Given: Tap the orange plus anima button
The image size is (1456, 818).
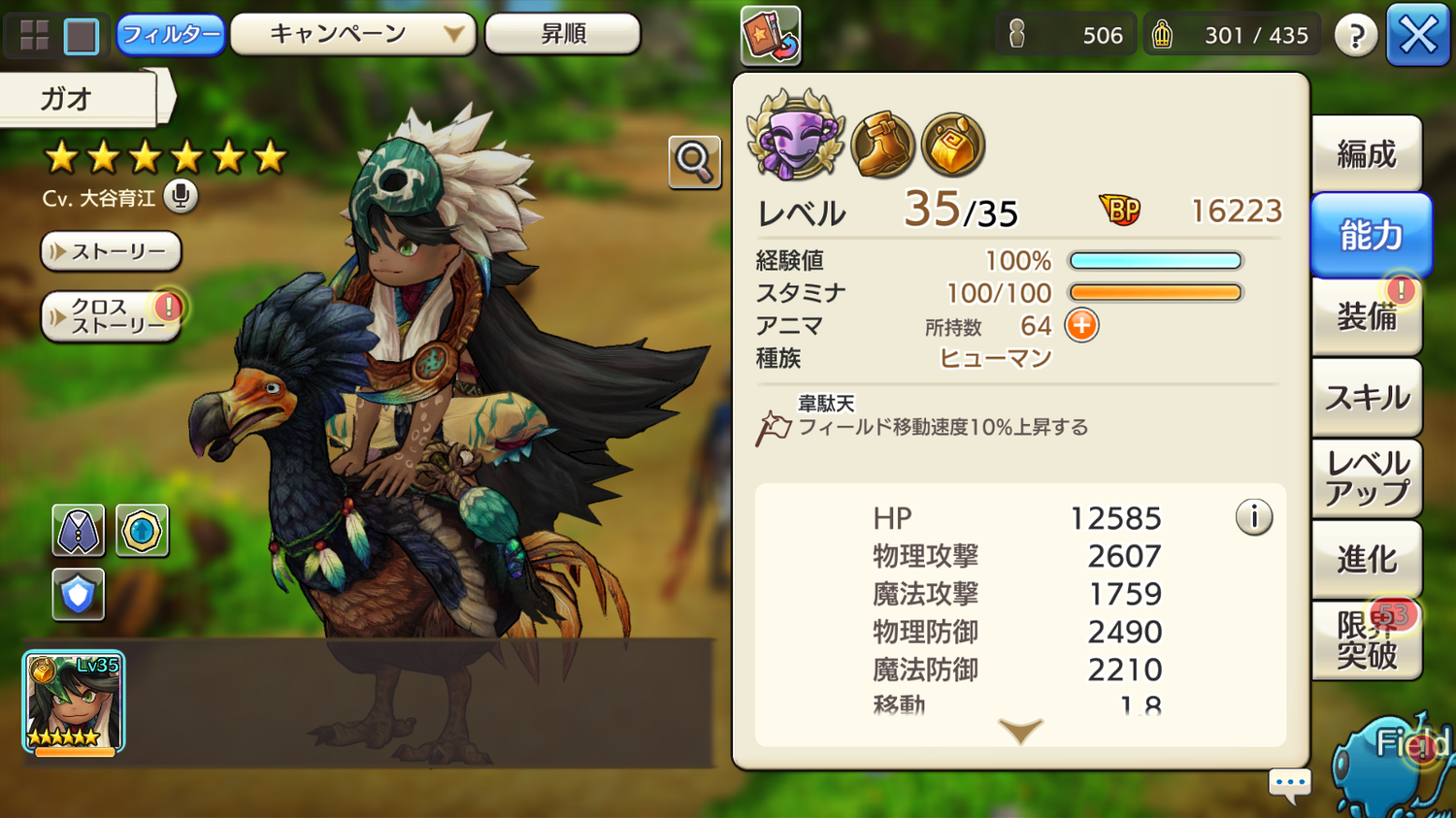Looking at the screenshot, I should [1081, 325].
